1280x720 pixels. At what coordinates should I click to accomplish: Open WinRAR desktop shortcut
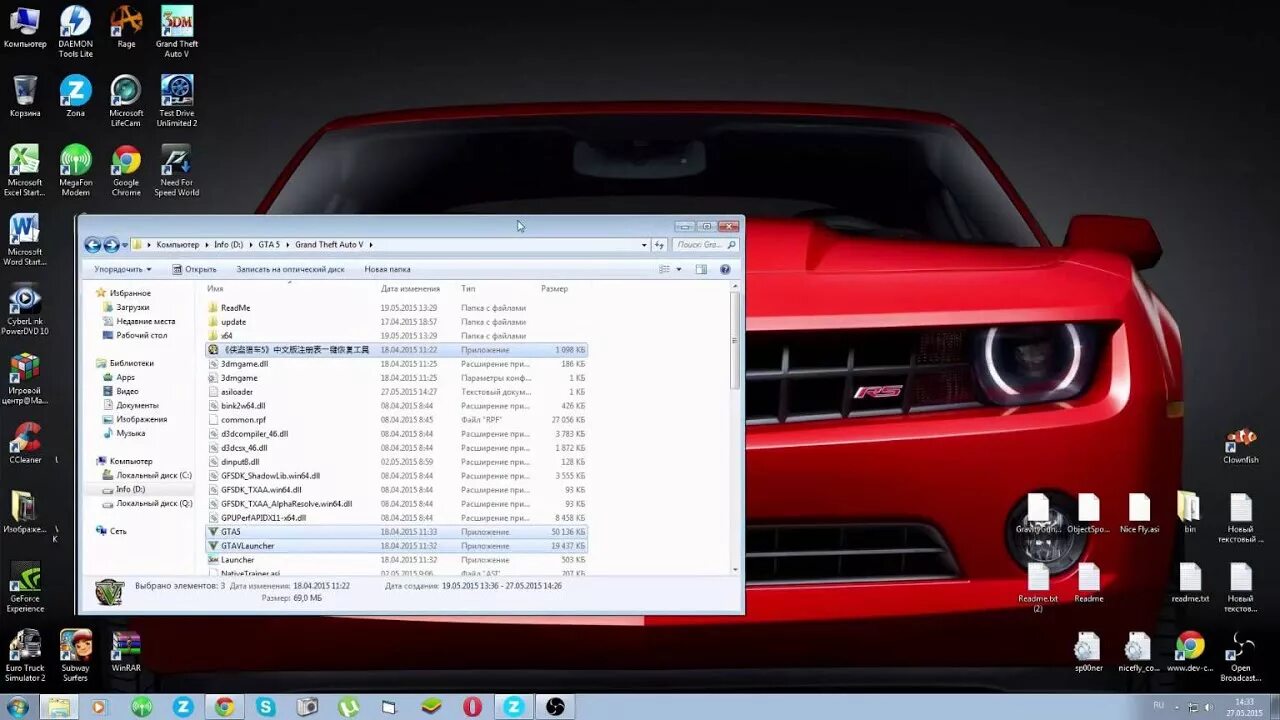coord(126,652)
